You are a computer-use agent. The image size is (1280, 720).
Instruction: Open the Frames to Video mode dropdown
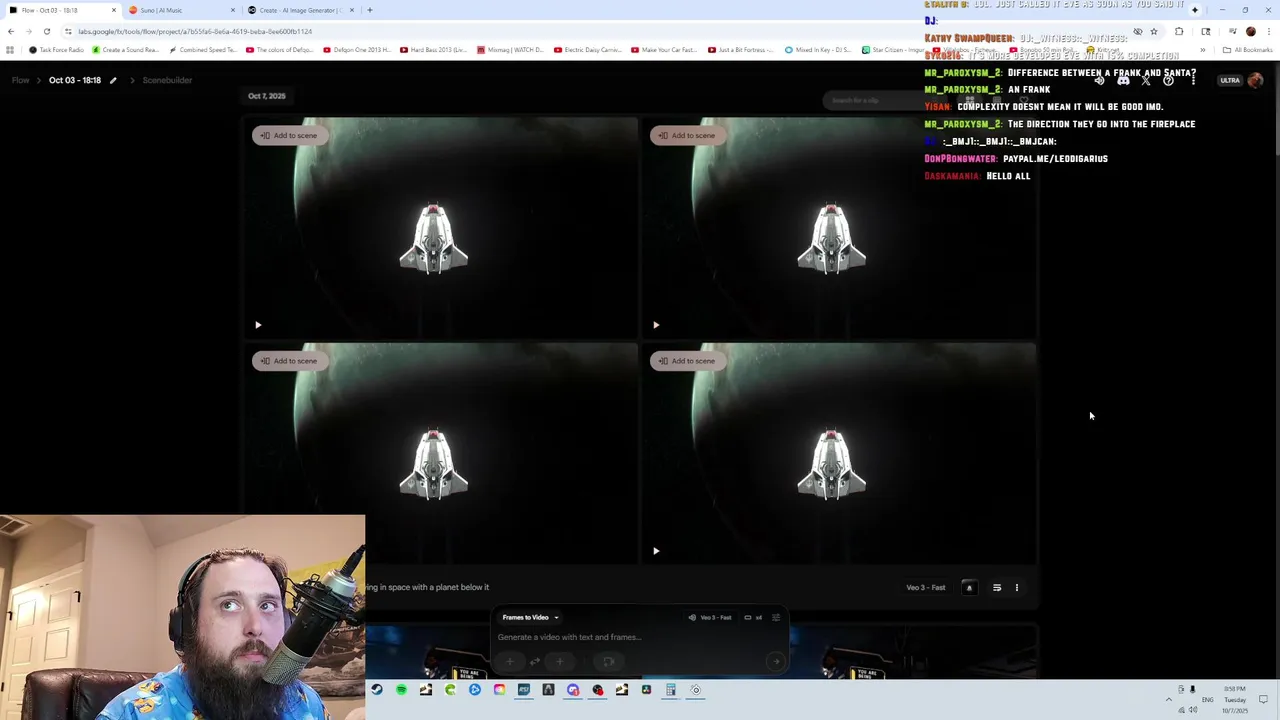point(530,617)
